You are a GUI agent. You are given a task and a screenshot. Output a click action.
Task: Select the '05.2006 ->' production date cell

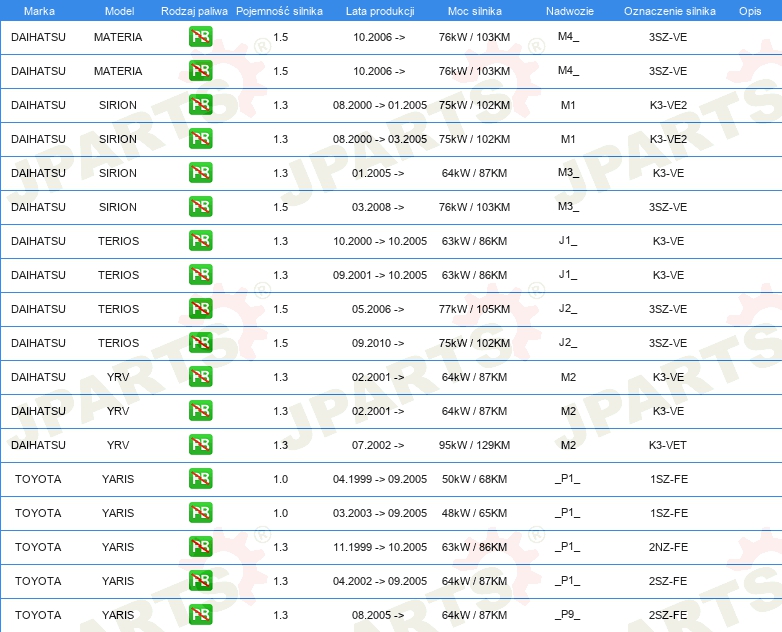click(378, 309)
